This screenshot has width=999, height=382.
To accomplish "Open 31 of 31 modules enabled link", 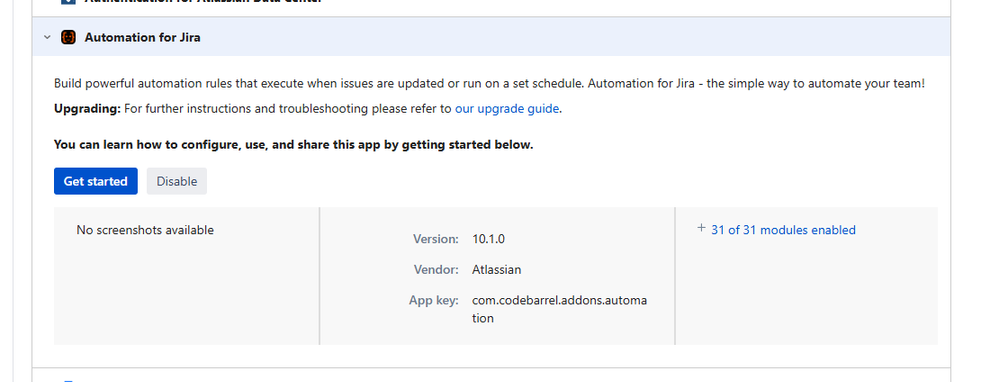I will pyautogui.click(x=783, y=230).
